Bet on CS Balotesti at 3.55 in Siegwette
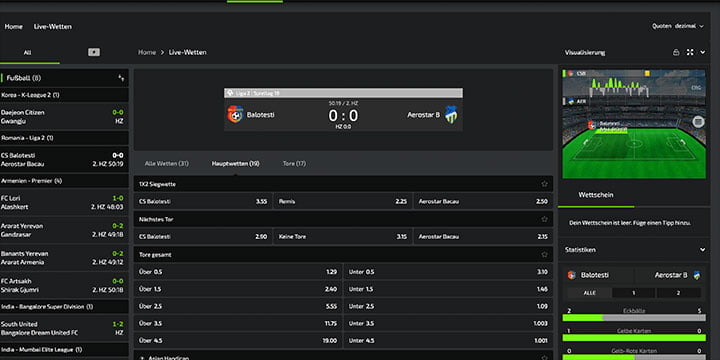 click(x=203, y=202)
